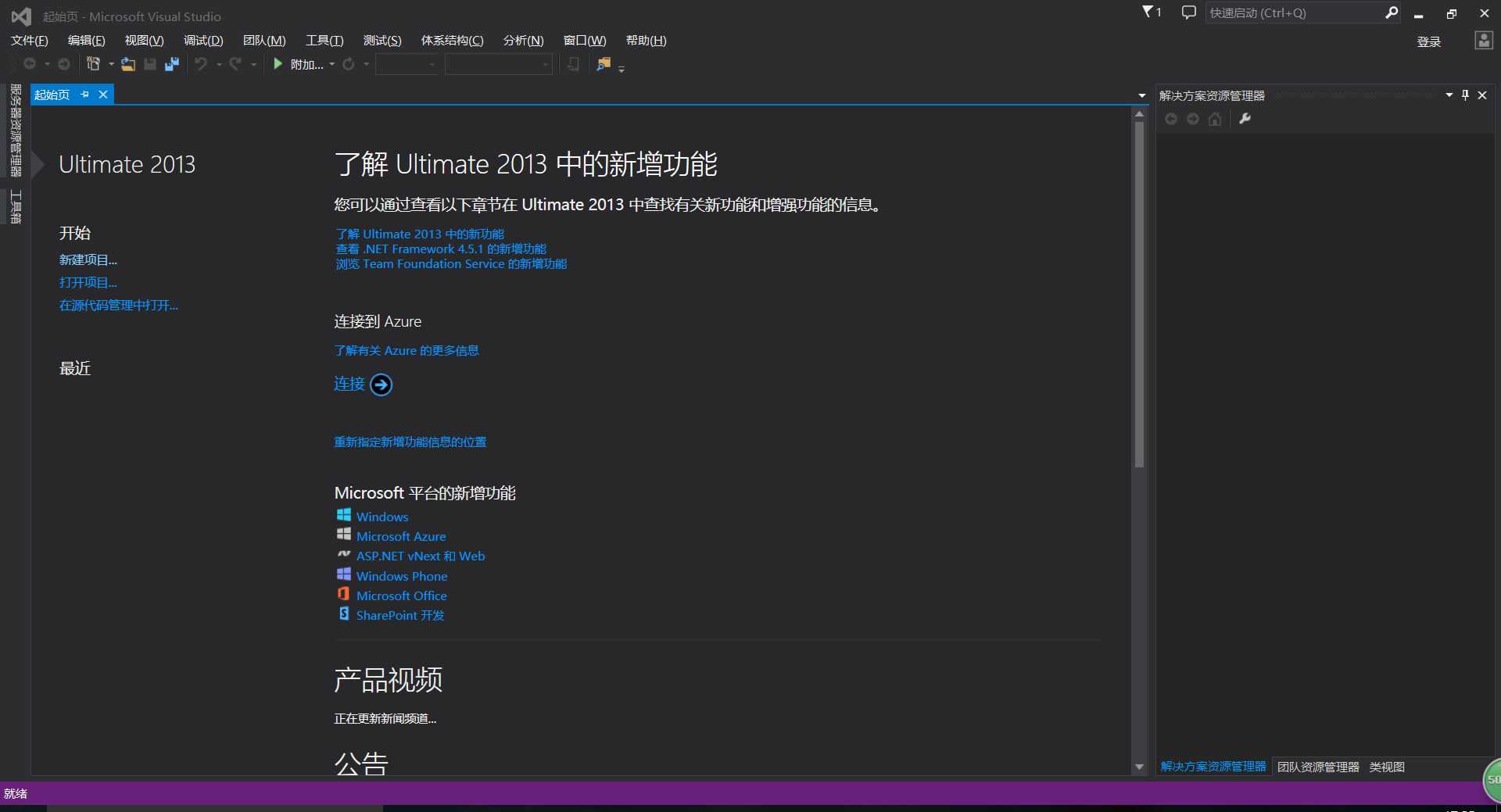The width and height of the screenshot is (1501, 812).
Task: Click the 打开项目... link
Action: [x=88, y=282]
